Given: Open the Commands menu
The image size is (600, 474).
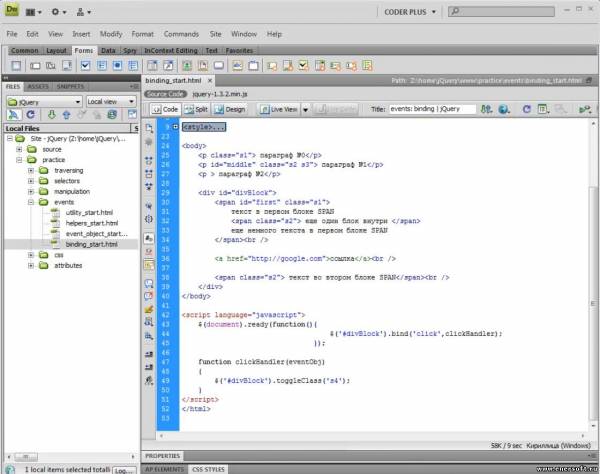Looking at the screenshot, I should tap(181, 34).
